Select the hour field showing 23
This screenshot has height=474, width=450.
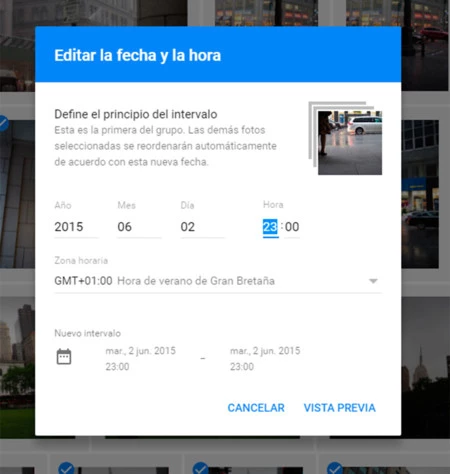pos(270,227)
